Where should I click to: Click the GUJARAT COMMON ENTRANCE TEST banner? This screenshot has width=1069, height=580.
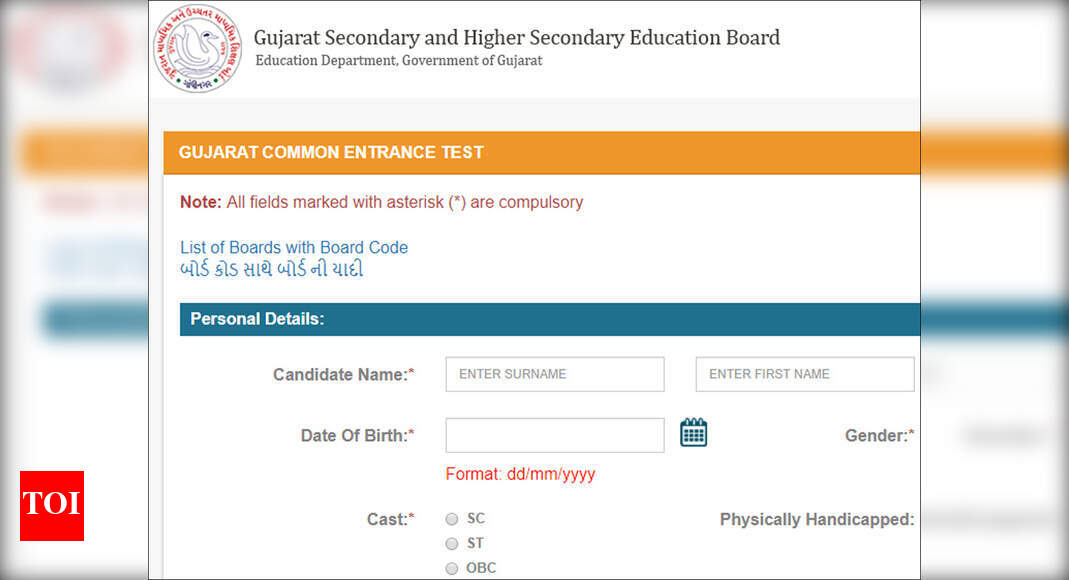point(331,152)
